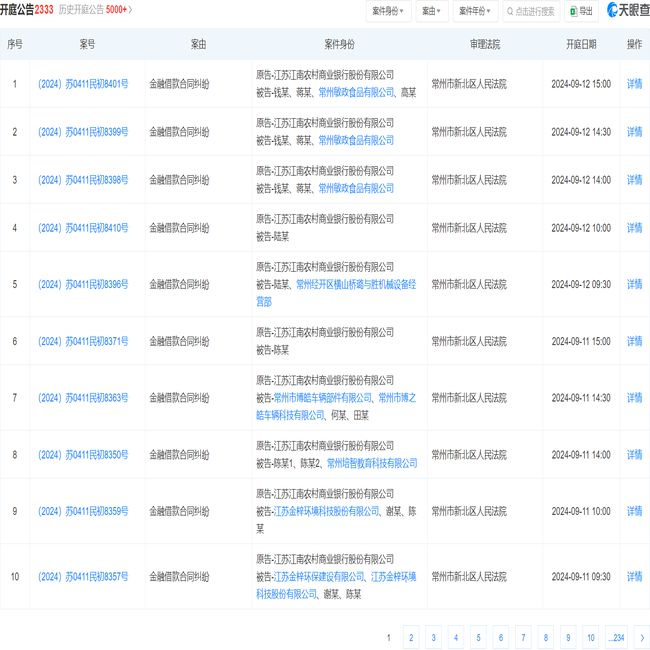
Task: Go to page 3
Action: pyautogui.click(x=433, y=638)
